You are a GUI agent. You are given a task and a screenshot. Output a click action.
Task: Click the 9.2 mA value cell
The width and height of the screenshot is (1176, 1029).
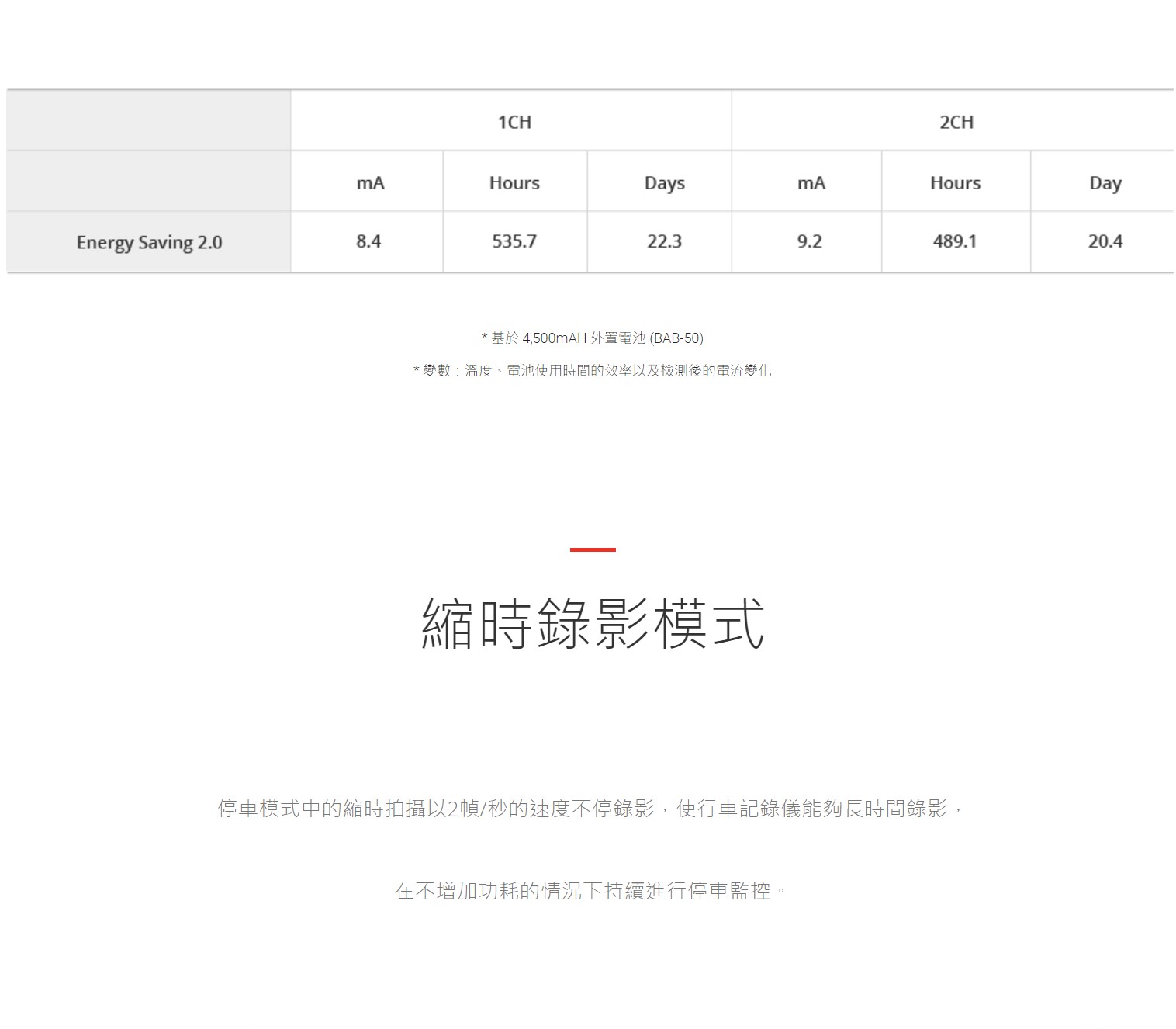pyautogui.click(x=809, y=241)
